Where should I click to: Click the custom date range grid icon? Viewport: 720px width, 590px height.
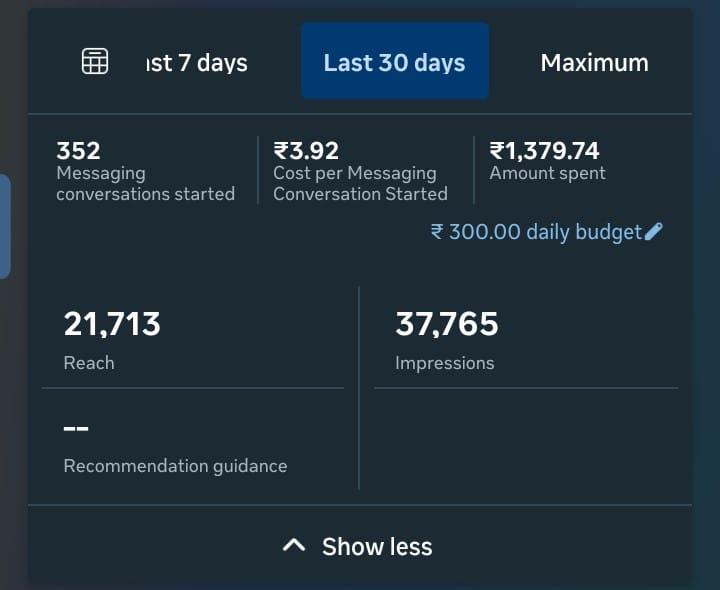tap(95, 61)
